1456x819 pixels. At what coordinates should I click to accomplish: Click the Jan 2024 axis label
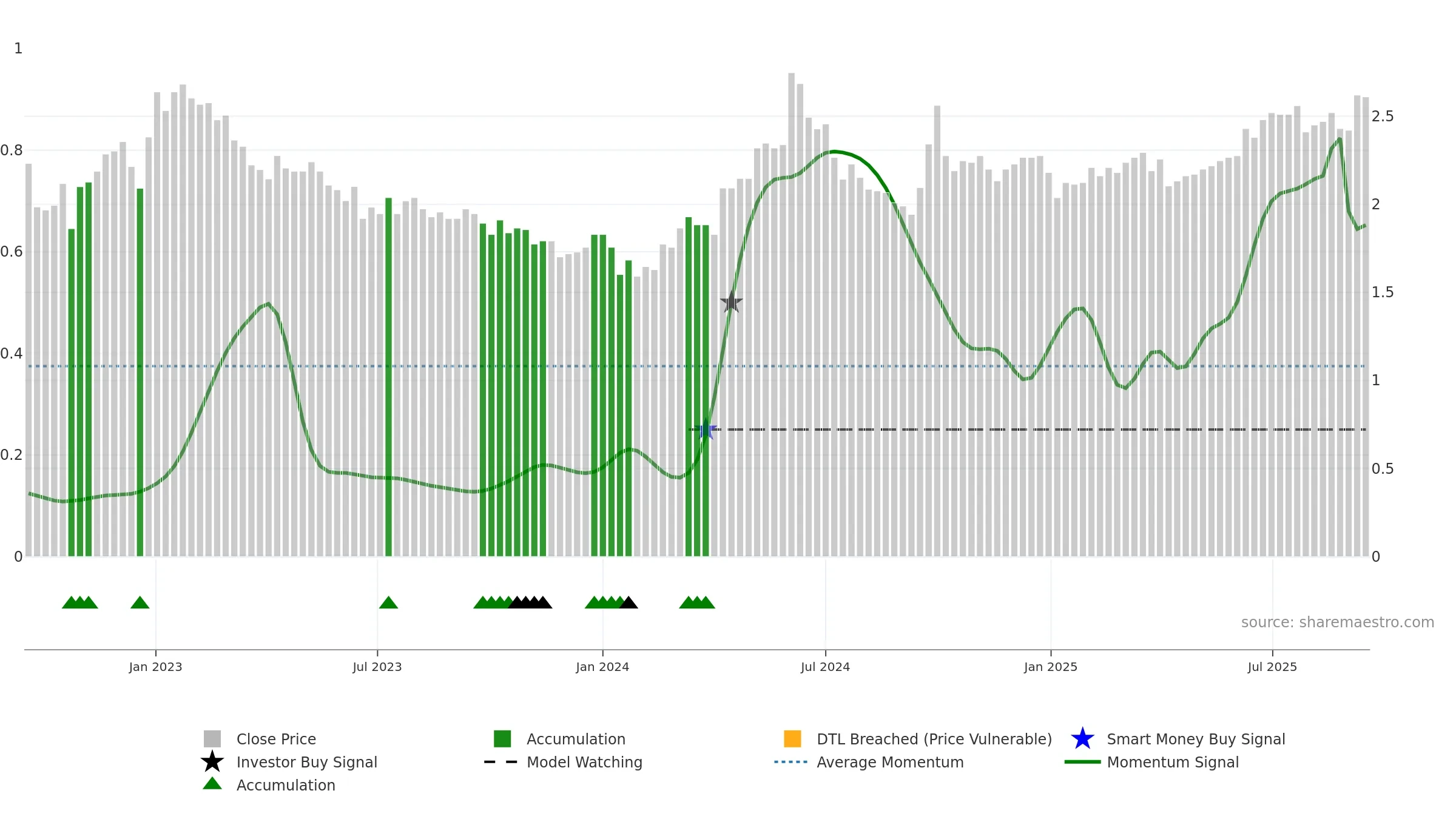[602, 667]
